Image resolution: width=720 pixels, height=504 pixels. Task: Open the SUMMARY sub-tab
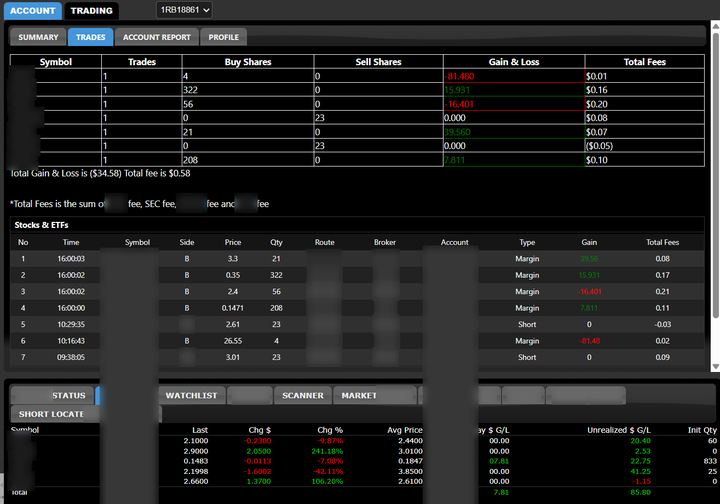tap(38, 37)
